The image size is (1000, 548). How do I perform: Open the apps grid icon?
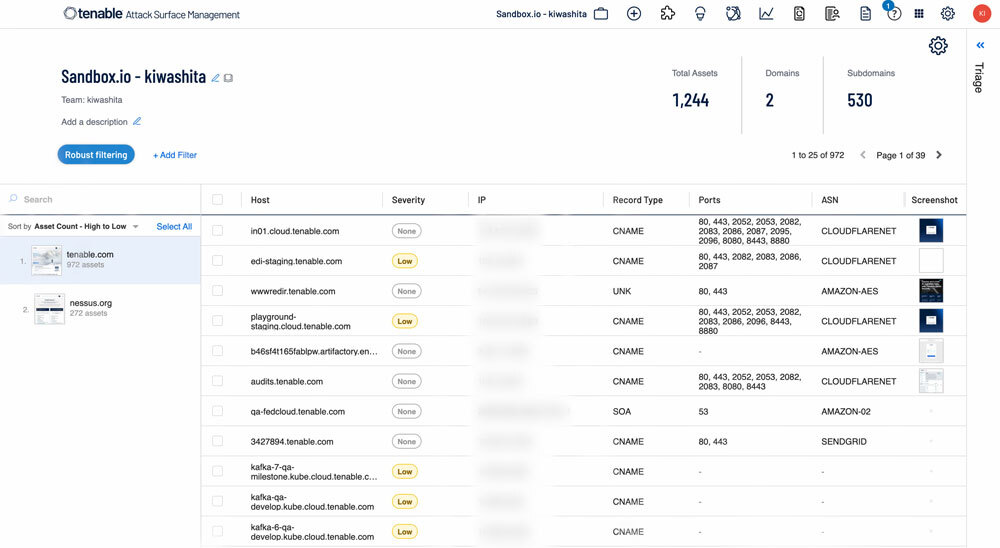[x=919, y=14]
